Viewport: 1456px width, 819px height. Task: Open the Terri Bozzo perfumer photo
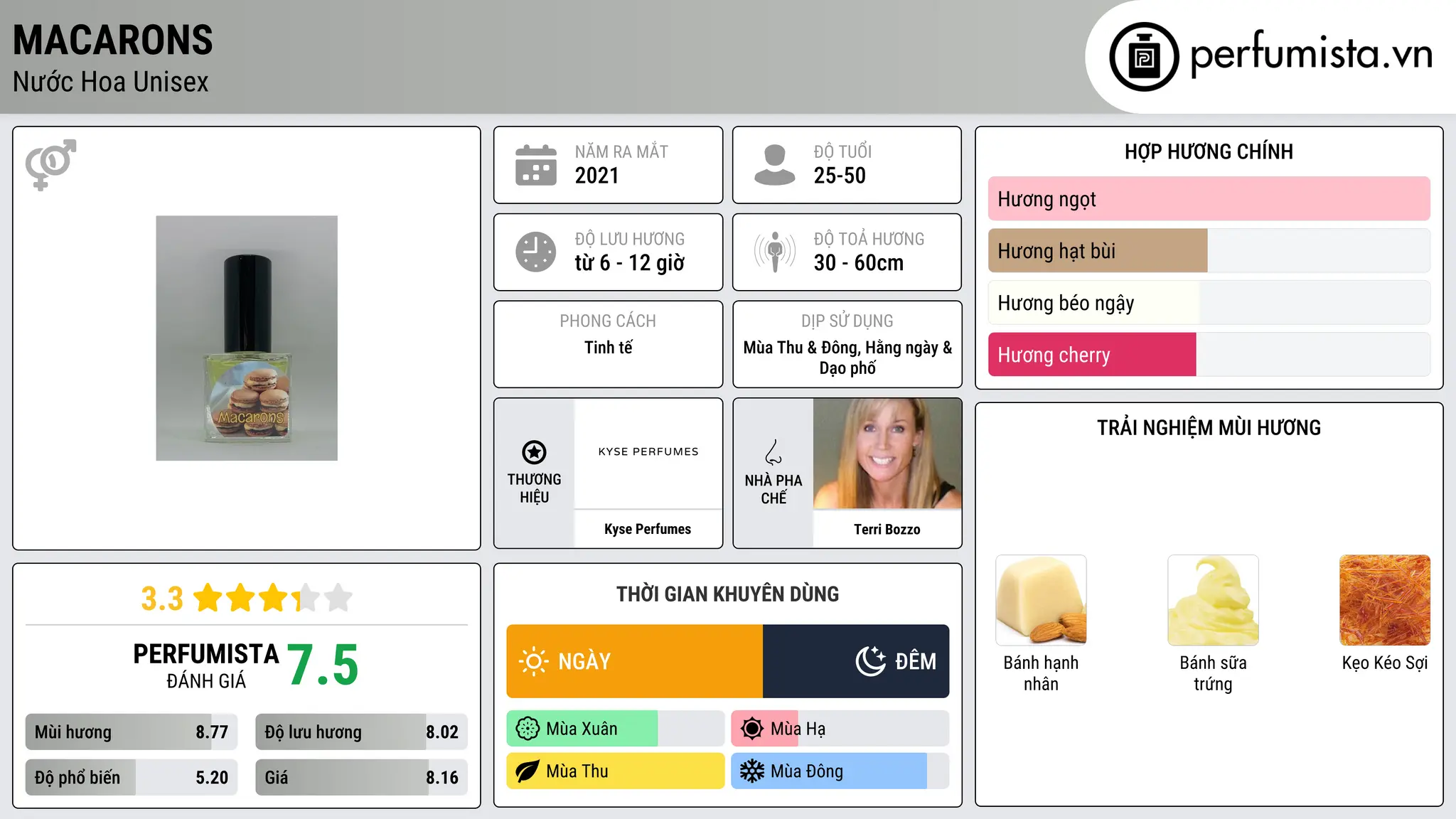(887, 454)
